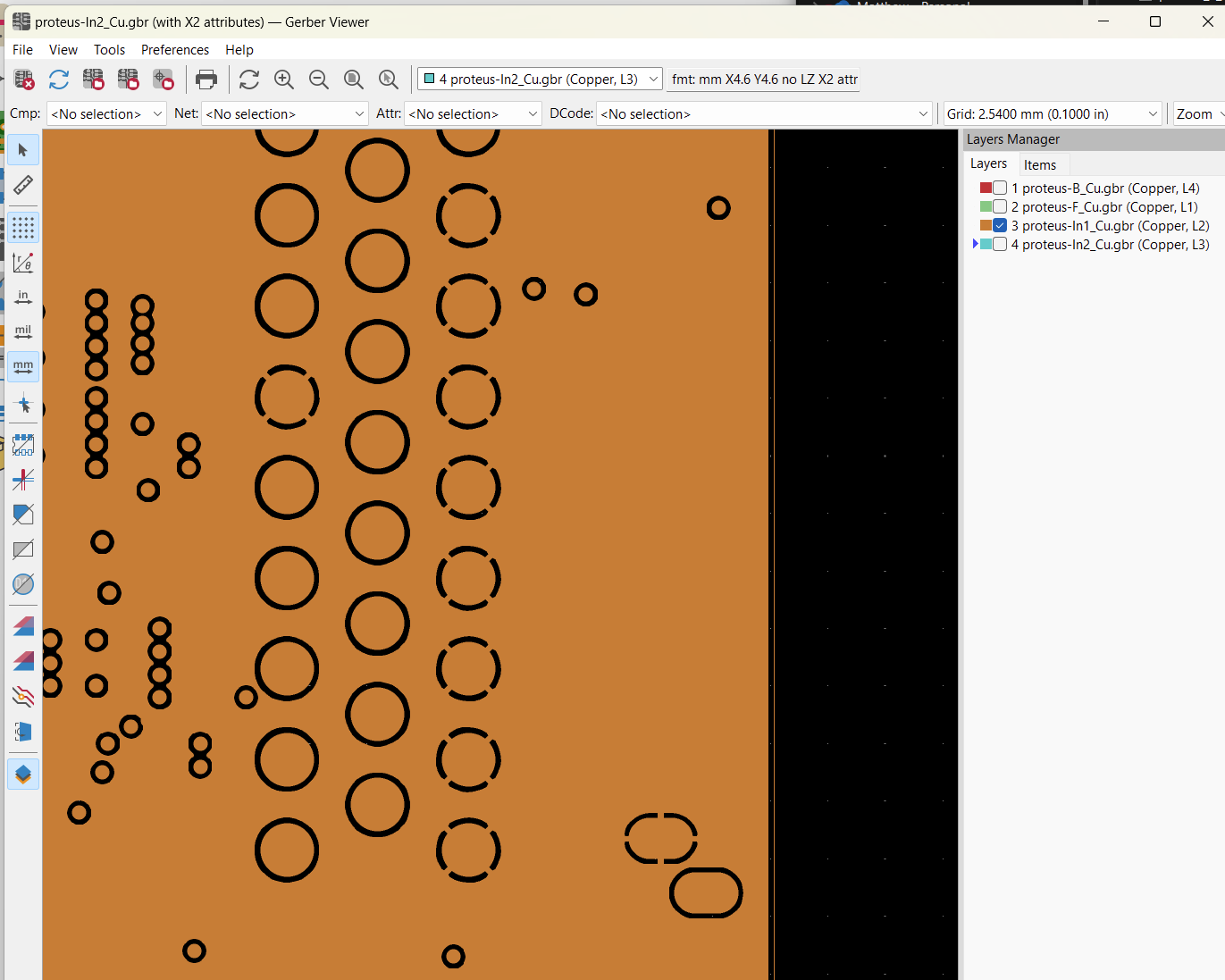Hide proteus-In1_Cu.gbr layer checkbox
Viewport: 1225px width, 980px height.
coord(1000,225)
